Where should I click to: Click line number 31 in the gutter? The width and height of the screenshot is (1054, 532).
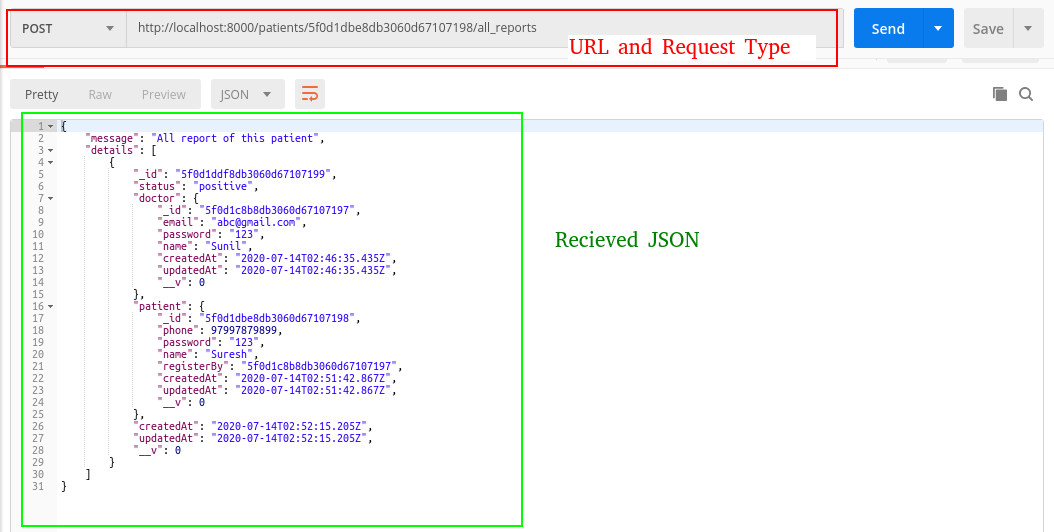(x=38, y=486)
